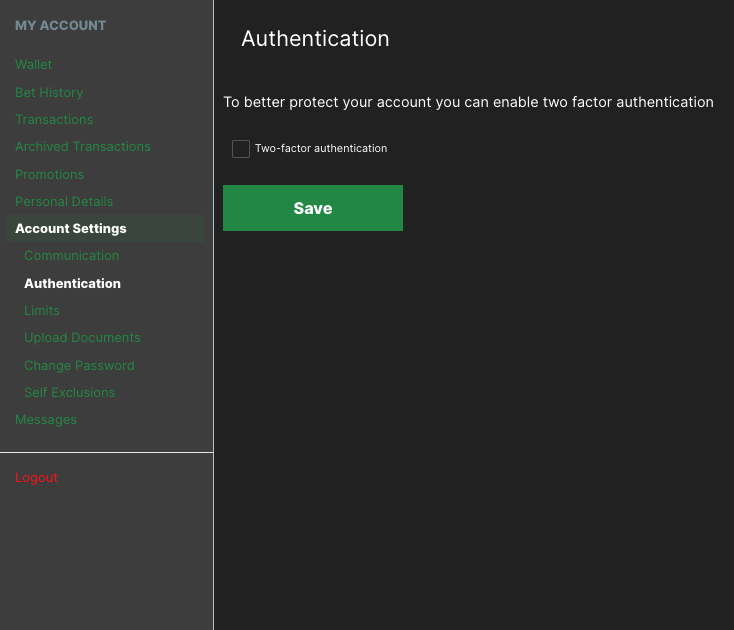Open the Wallet page
The image size is (734, 630).
34,65
